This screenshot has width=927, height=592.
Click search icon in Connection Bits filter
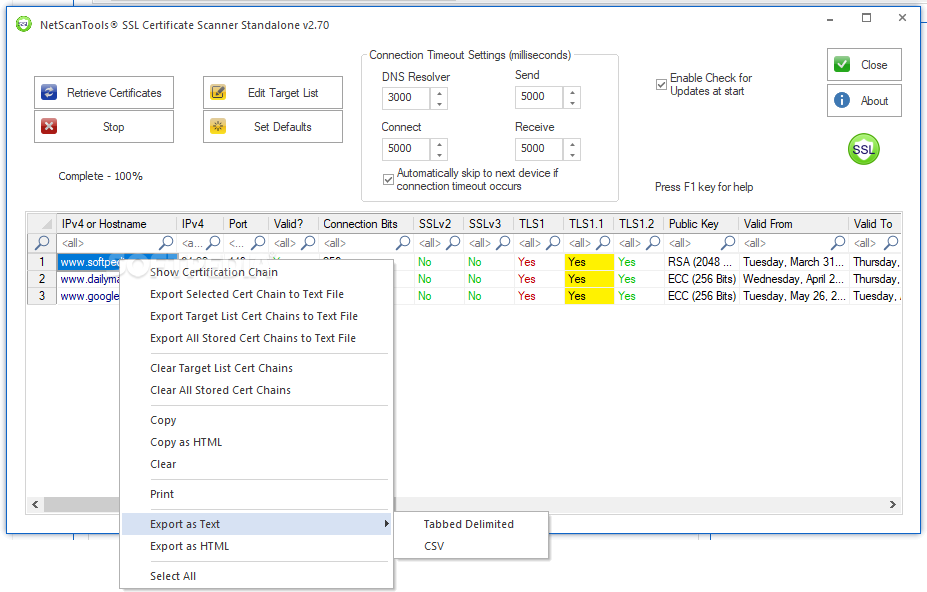point(403,242)
